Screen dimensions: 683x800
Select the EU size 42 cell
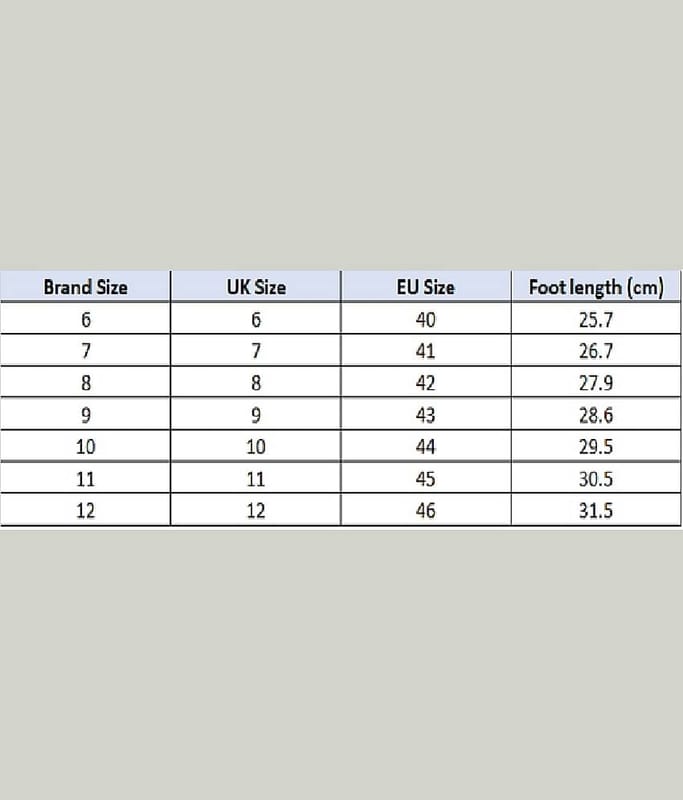[425, 383]
